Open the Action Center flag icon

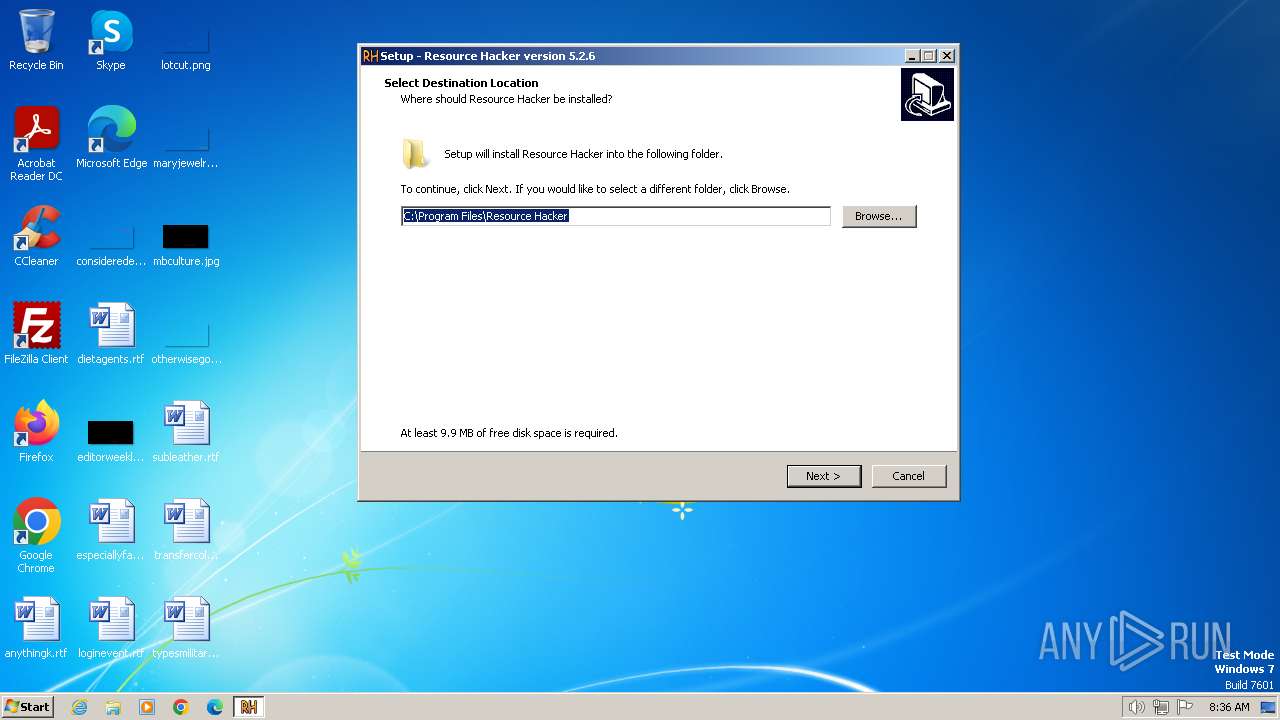click(1185, 707)
